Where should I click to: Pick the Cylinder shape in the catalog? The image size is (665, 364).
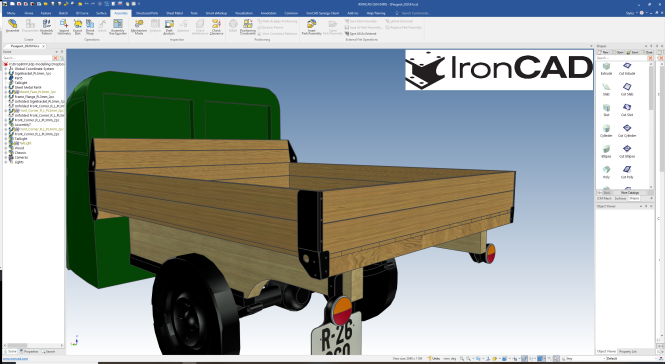tap(606, 131)
